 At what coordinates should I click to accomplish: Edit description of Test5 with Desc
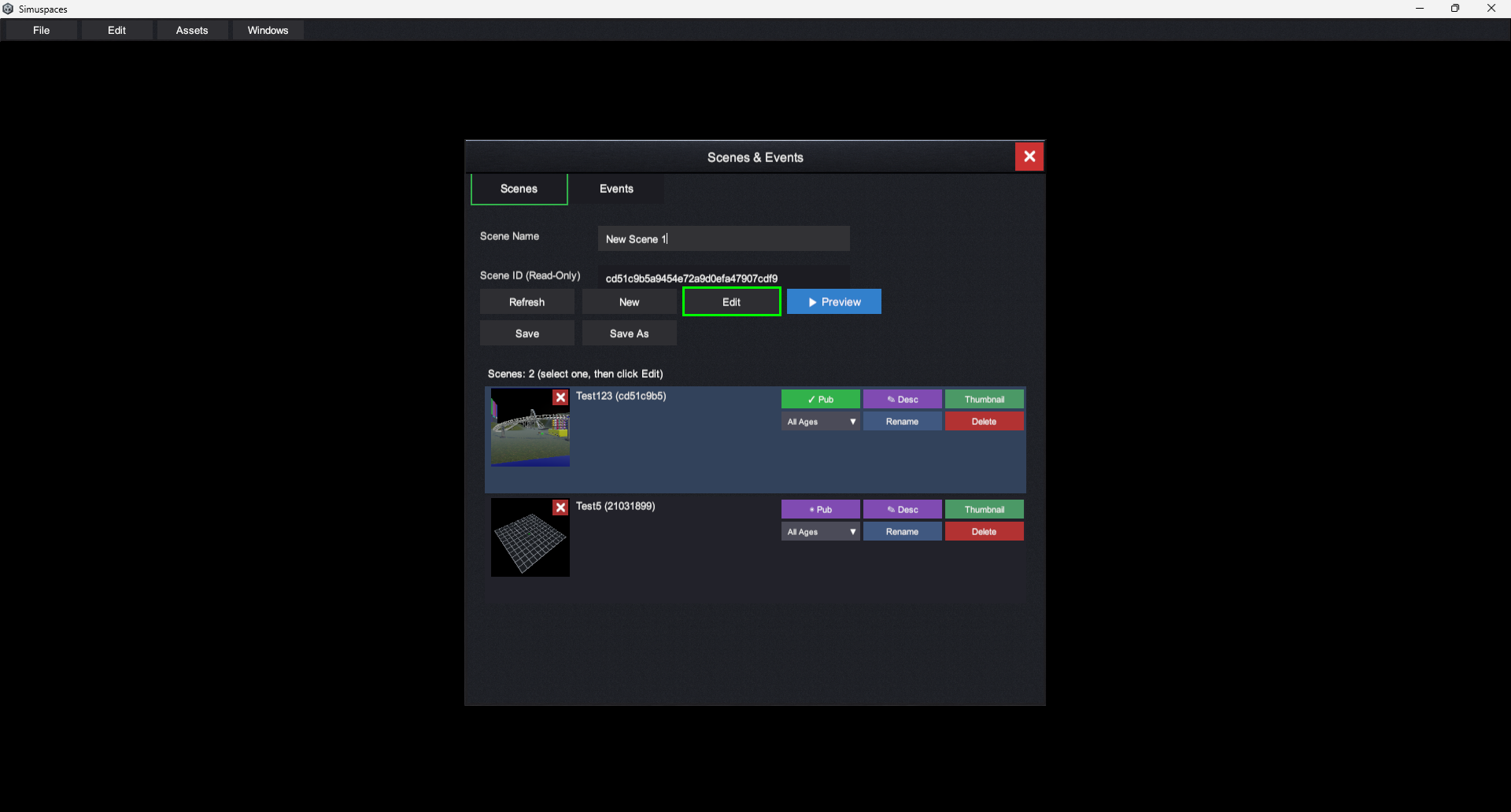903,509
